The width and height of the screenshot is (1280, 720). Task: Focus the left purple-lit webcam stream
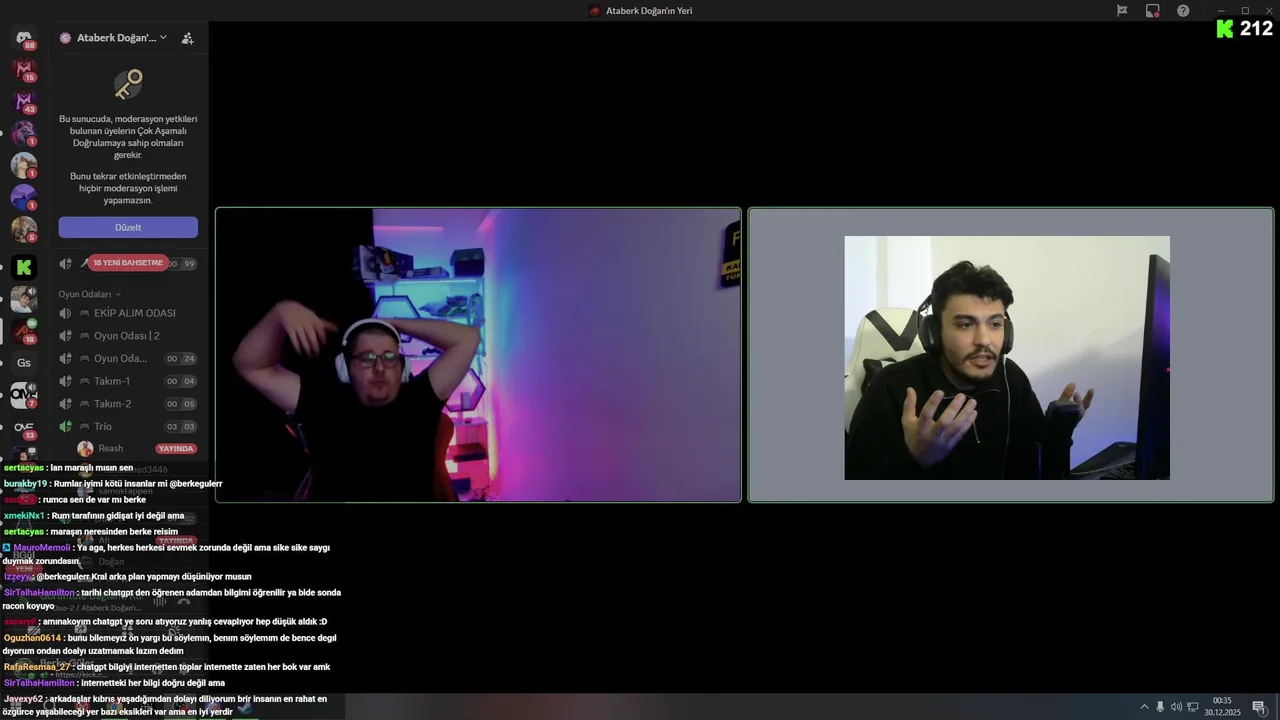[478, 355]
